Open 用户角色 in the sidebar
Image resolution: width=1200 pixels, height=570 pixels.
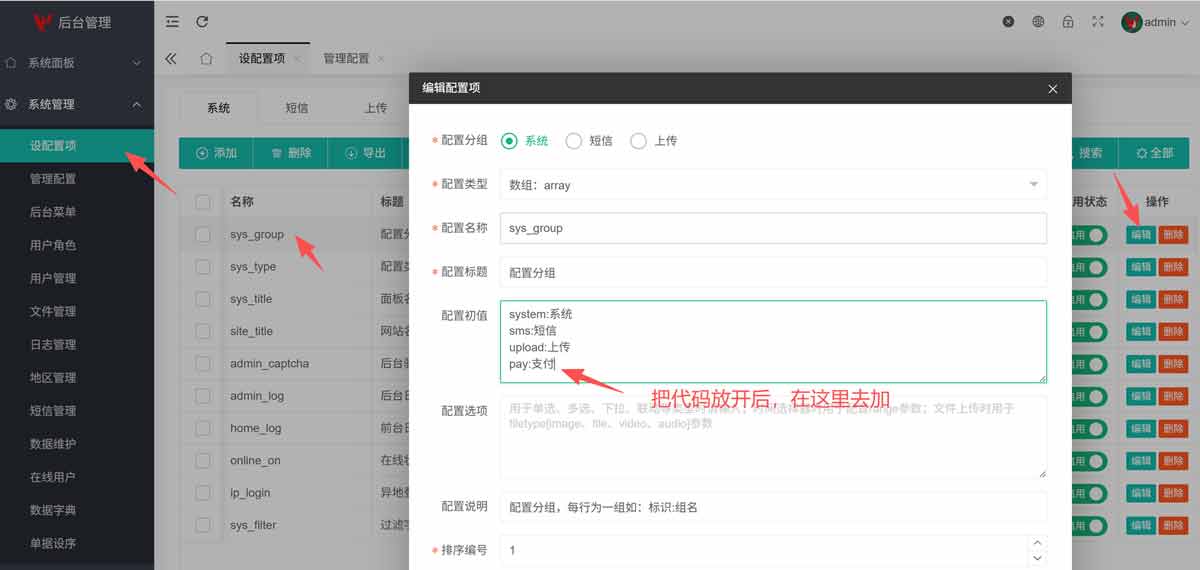(x=53, y=245)
